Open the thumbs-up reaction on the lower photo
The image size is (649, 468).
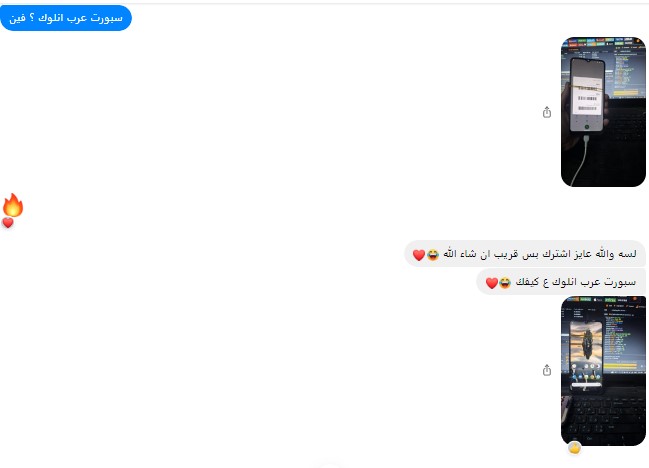[574, 448]
